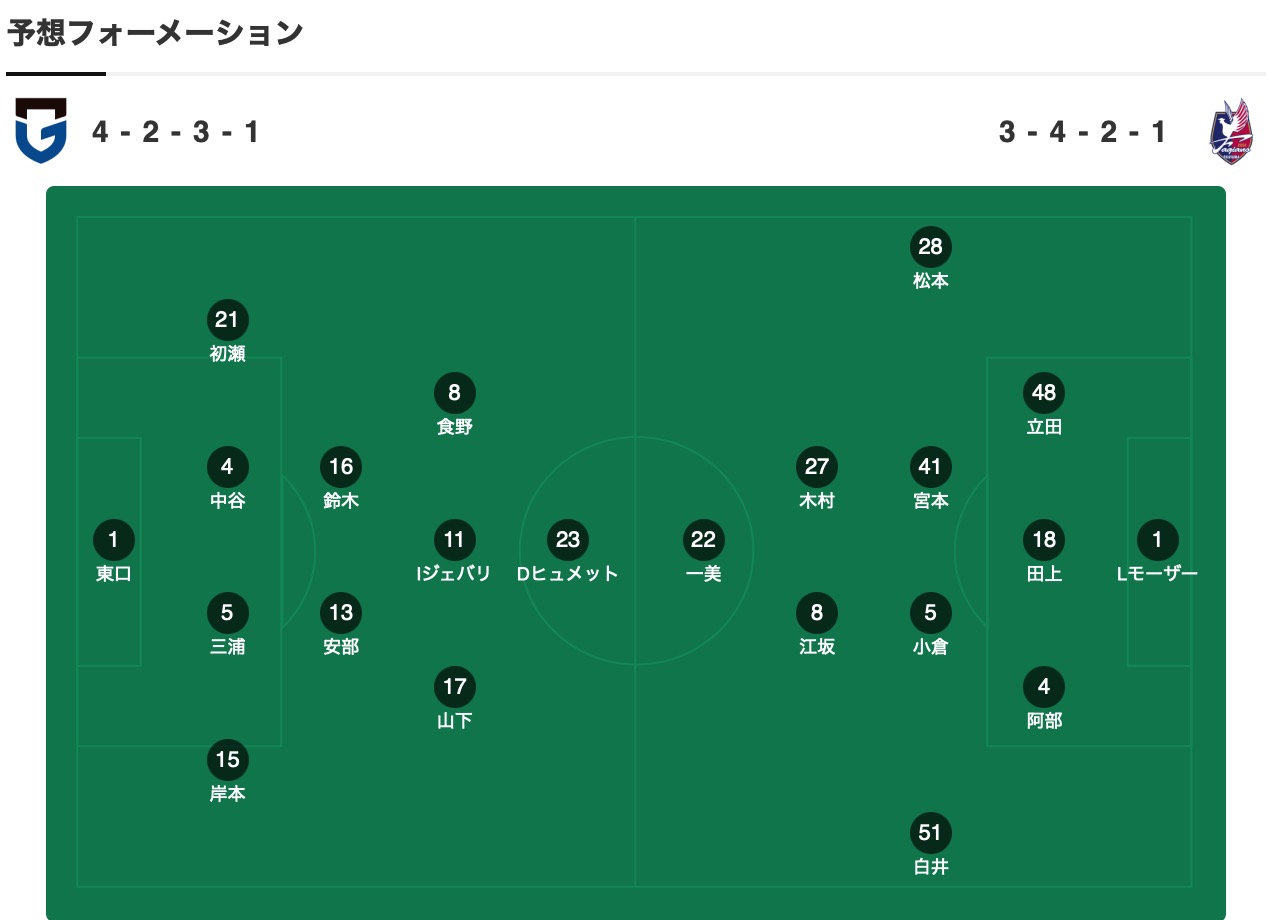Open the 予想フォーメーション tab

155,34
